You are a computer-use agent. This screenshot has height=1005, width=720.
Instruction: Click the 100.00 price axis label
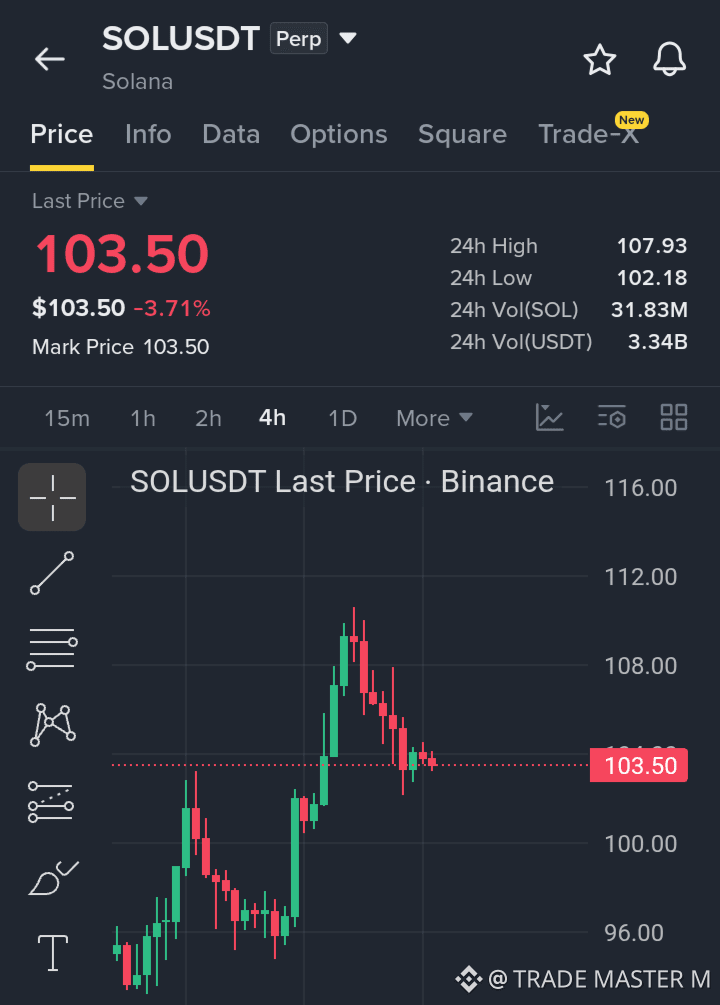640,843
